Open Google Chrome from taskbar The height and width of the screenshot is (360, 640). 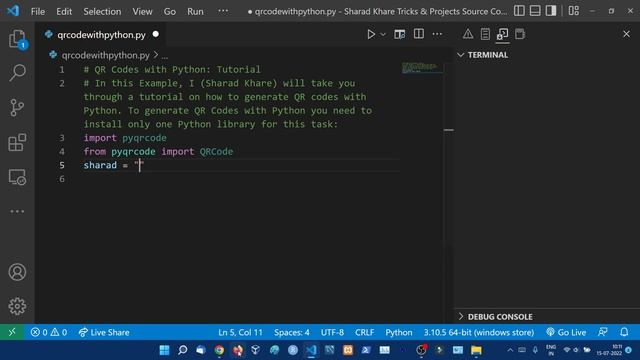(219, 350)
